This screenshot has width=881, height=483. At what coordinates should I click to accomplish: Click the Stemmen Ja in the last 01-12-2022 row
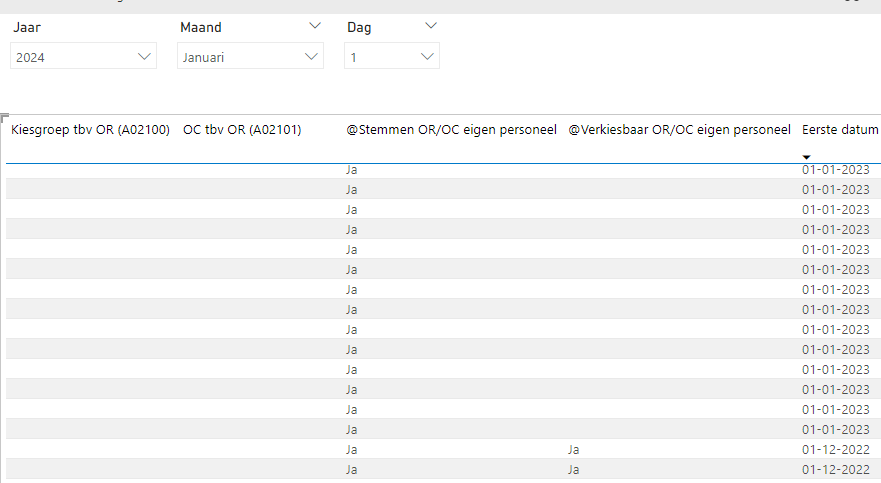coord(352,470)
